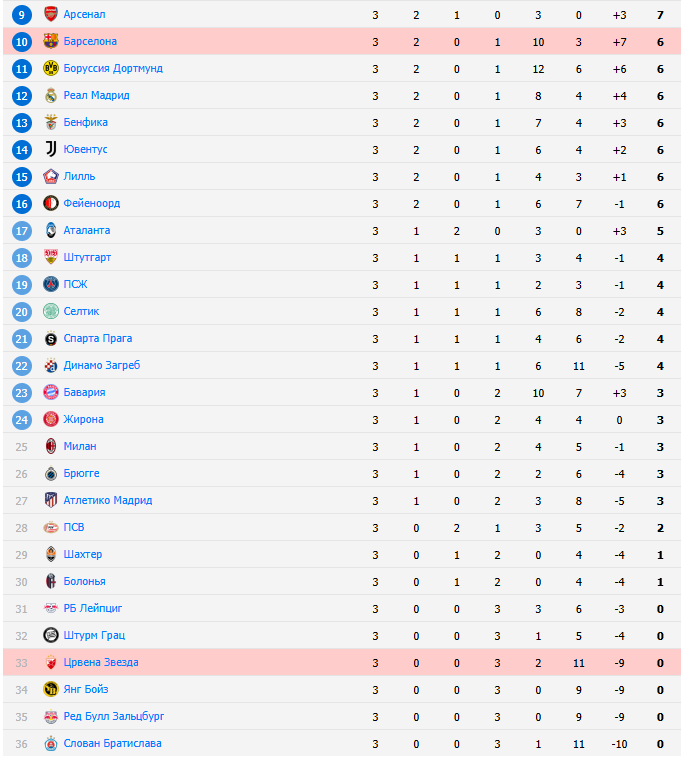Click the Црвена Звезда team link

coord(100,662)
